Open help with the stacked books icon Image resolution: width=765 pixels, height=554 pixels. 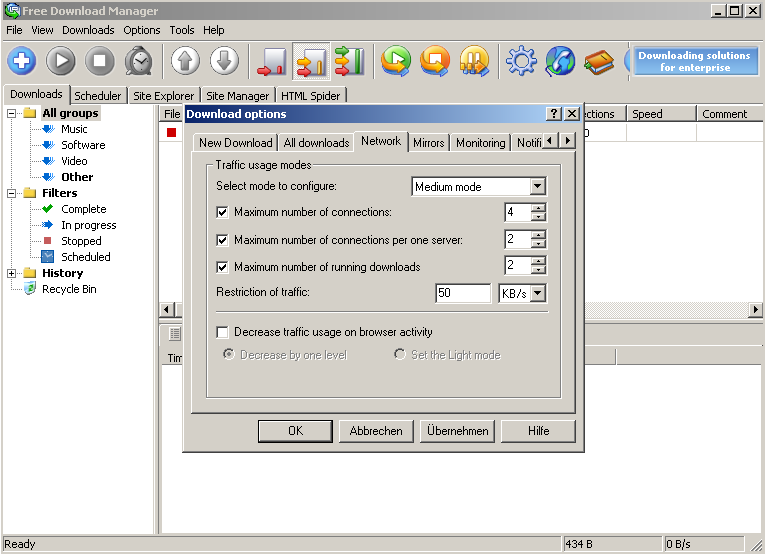pyautogui.click(x=599, y=62)
